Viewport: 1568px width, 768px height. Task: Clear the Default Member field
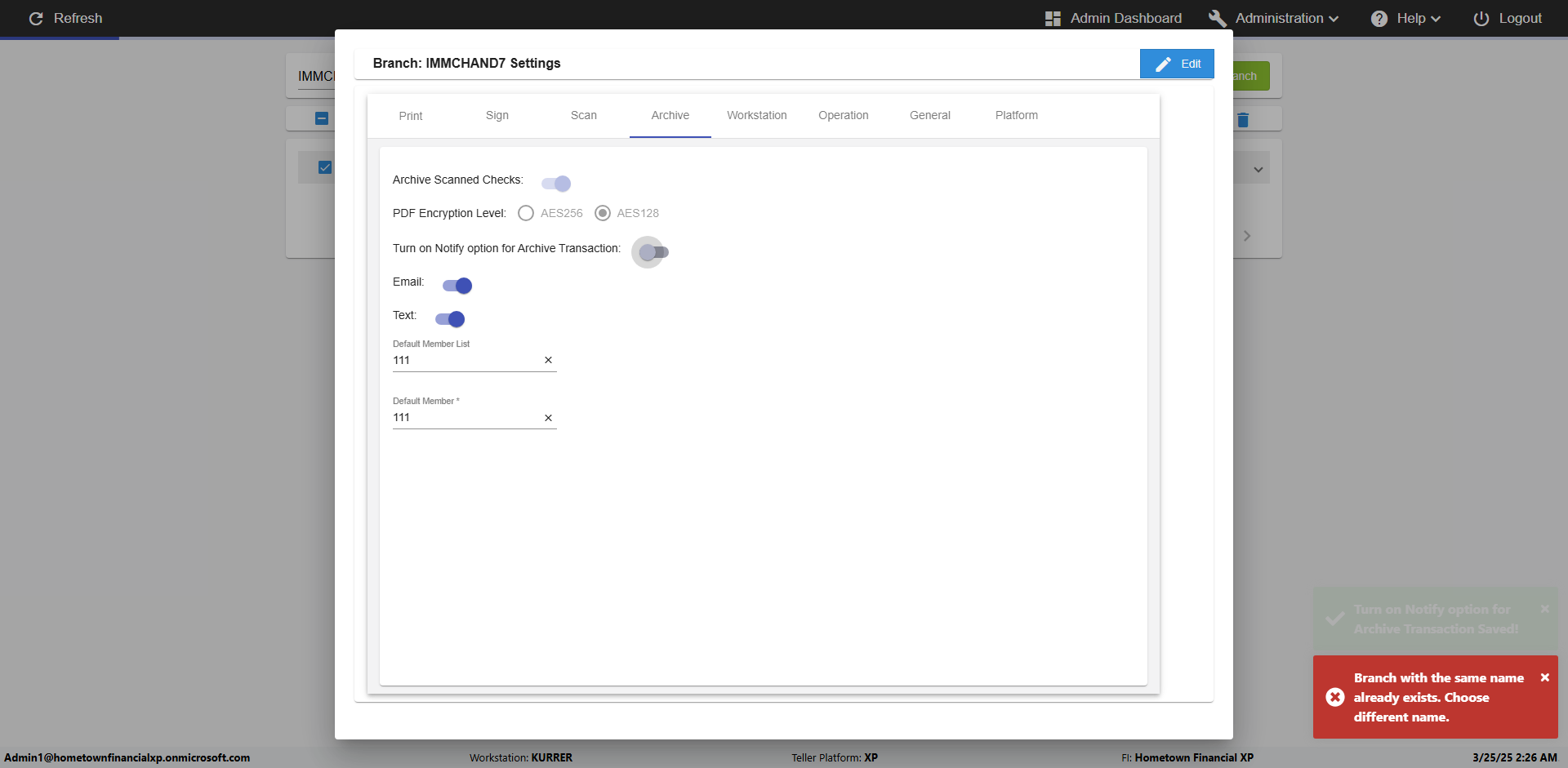point(548,418)
